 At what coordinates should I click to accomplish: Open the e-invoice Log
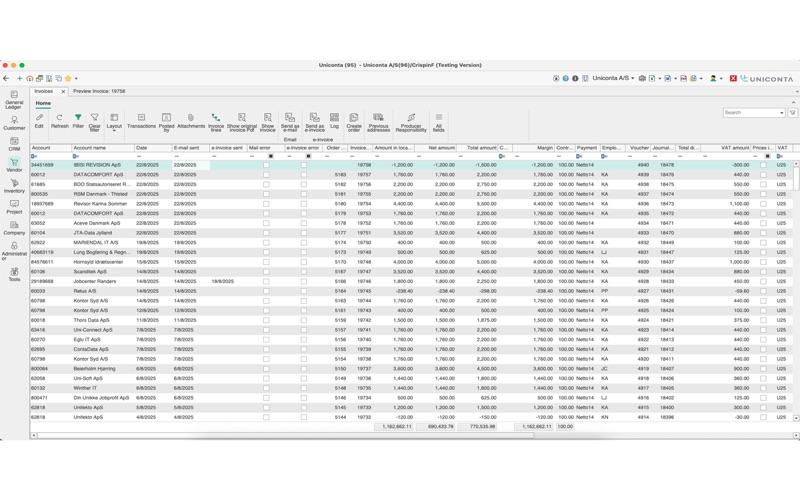click(x=334, y=121)
